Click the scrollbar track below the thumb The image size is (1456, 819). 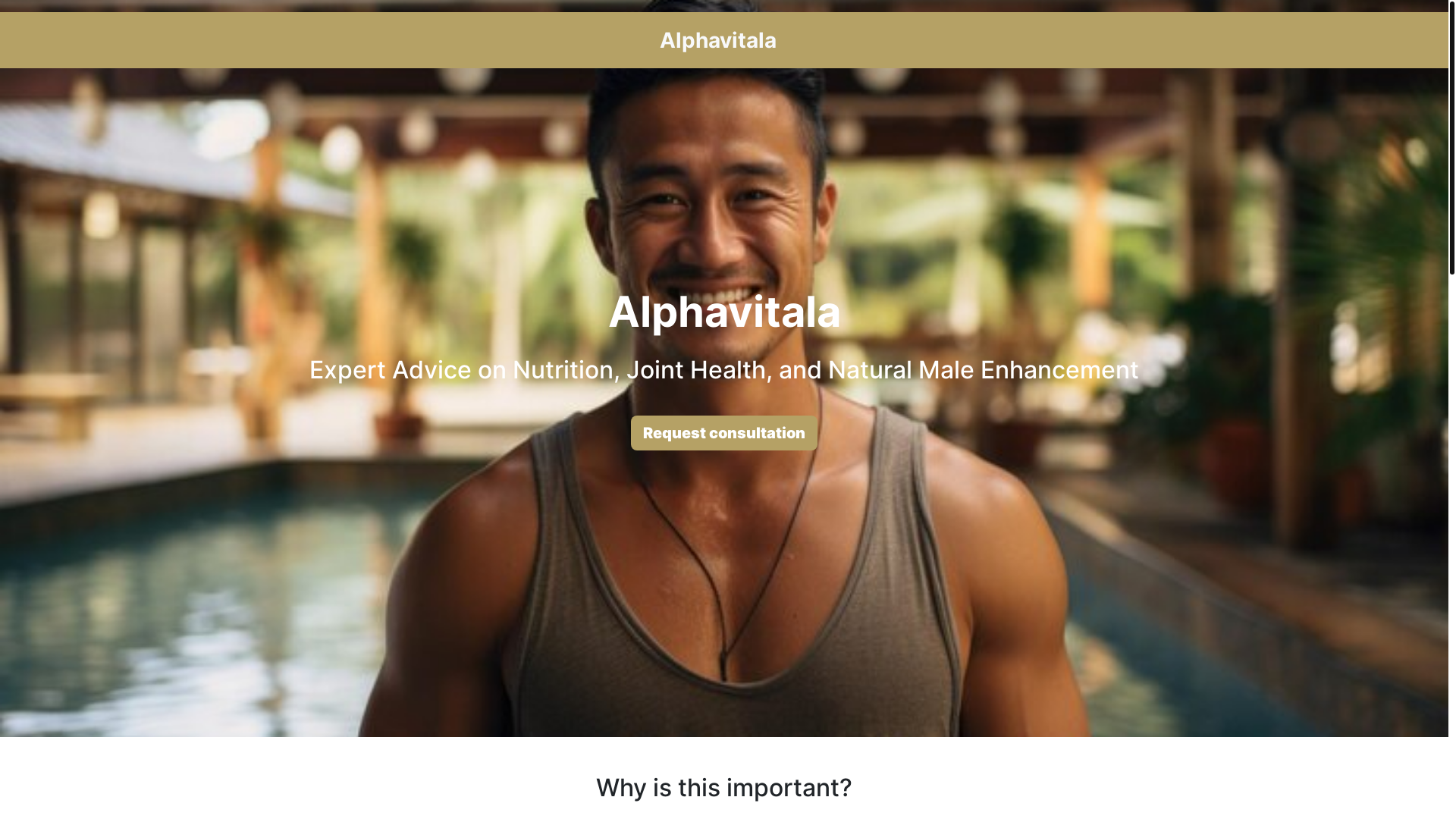click(x=1451, y=546)
